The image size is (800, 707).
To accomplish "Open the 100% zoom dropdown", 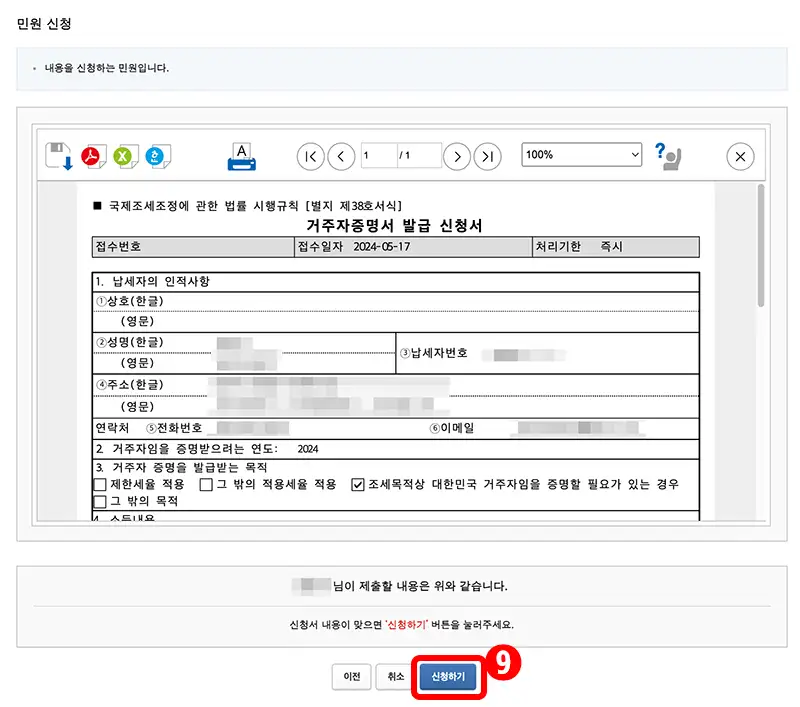I will [581, 155].
